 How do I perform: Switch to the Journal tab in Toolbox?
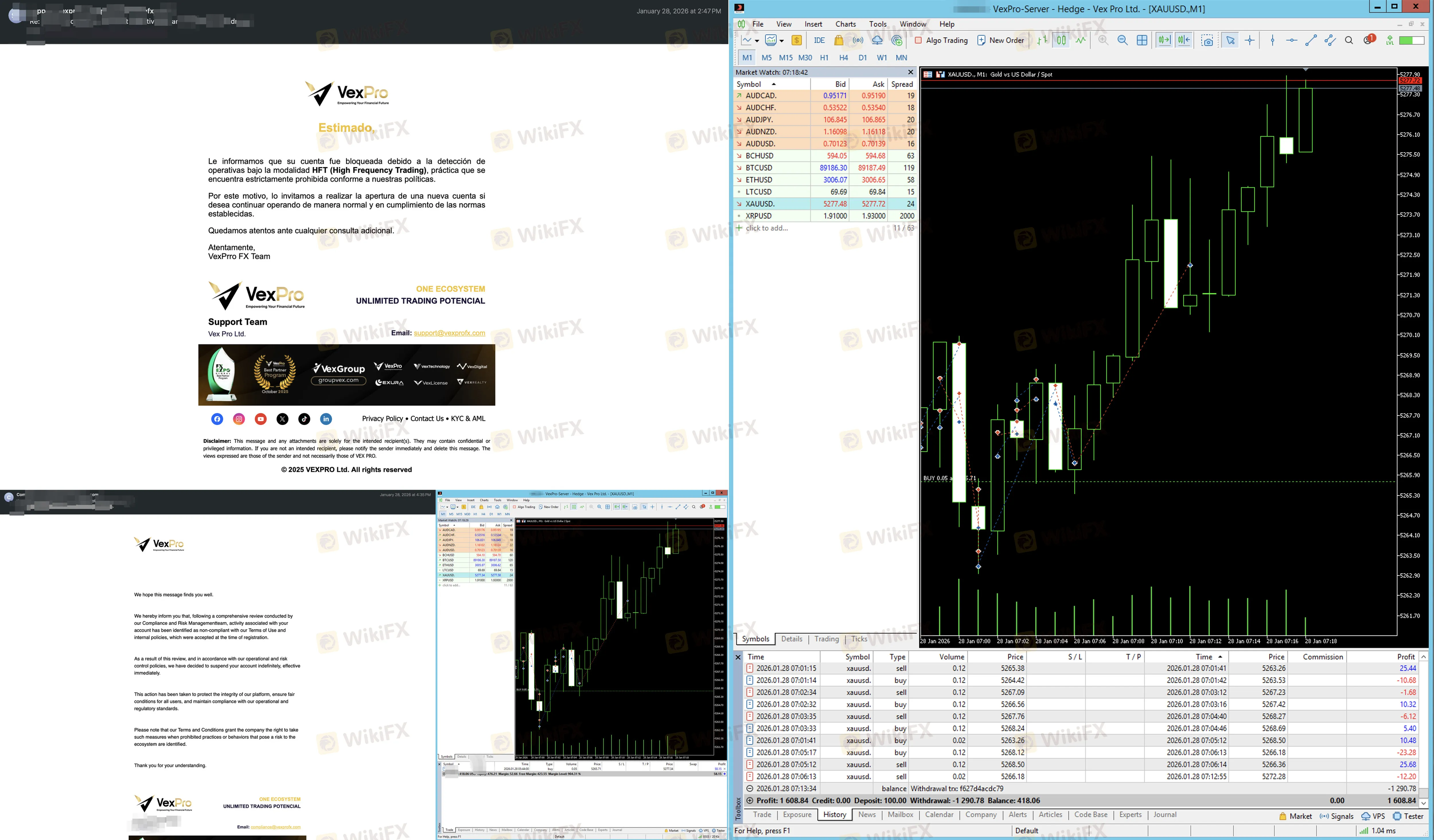[x=1164, y=814]
